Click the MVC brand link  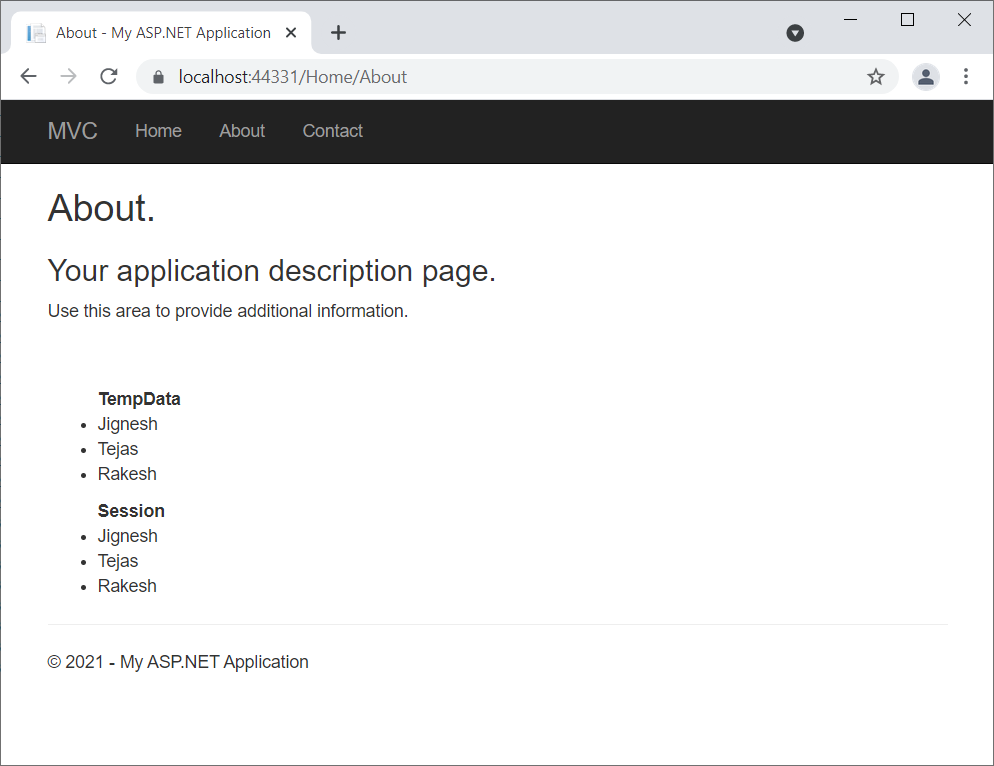pyautogui.click(x=73, y=131)
